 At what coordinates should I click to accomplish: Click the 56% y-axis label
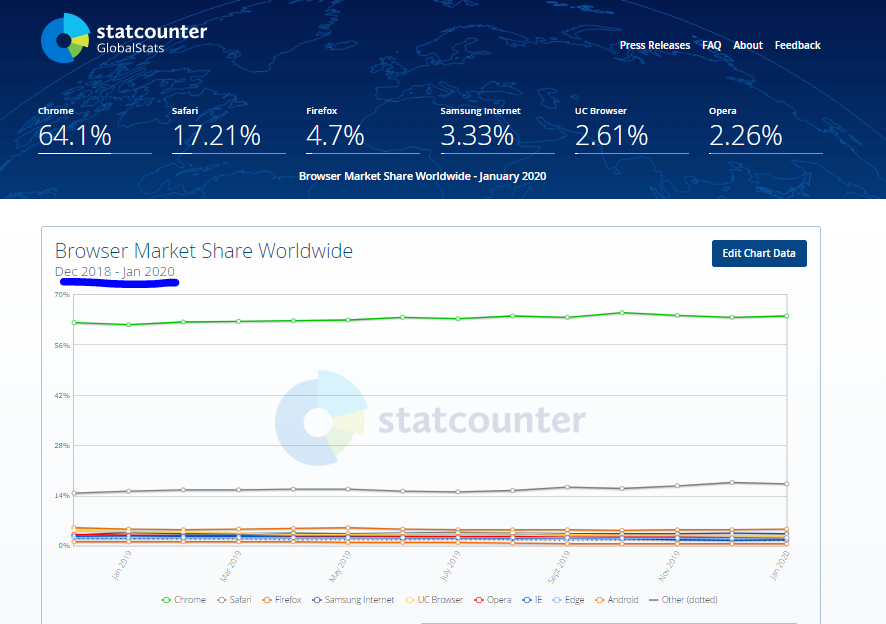(62, 345)
